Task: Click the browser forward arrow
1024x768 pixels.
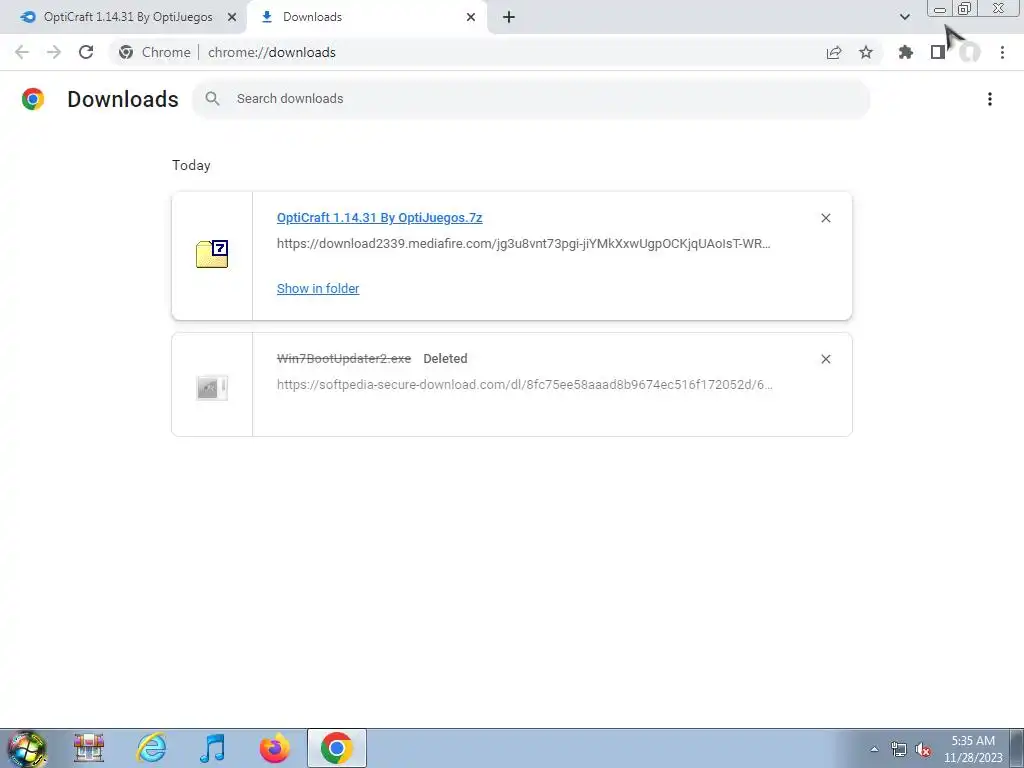Action: pyautogui.click(x=54, y=52)
